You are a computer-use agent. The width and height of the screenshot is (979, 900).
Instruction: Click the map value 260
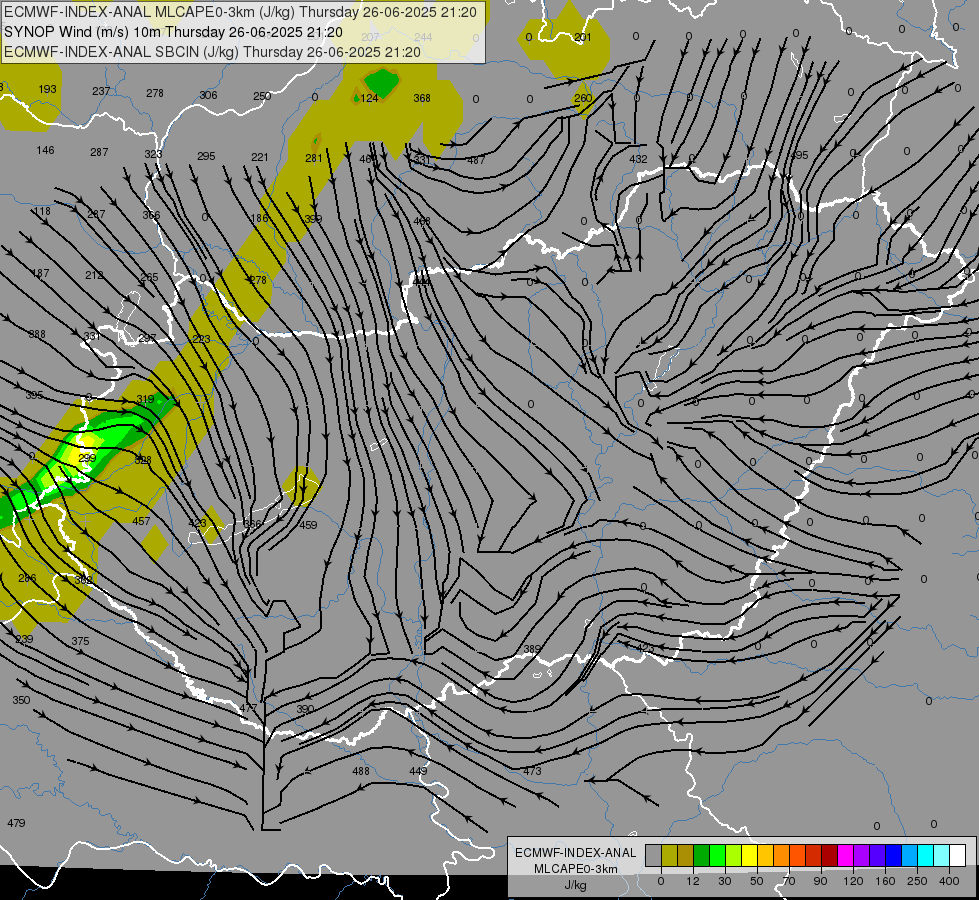click(x=583, y=98)
